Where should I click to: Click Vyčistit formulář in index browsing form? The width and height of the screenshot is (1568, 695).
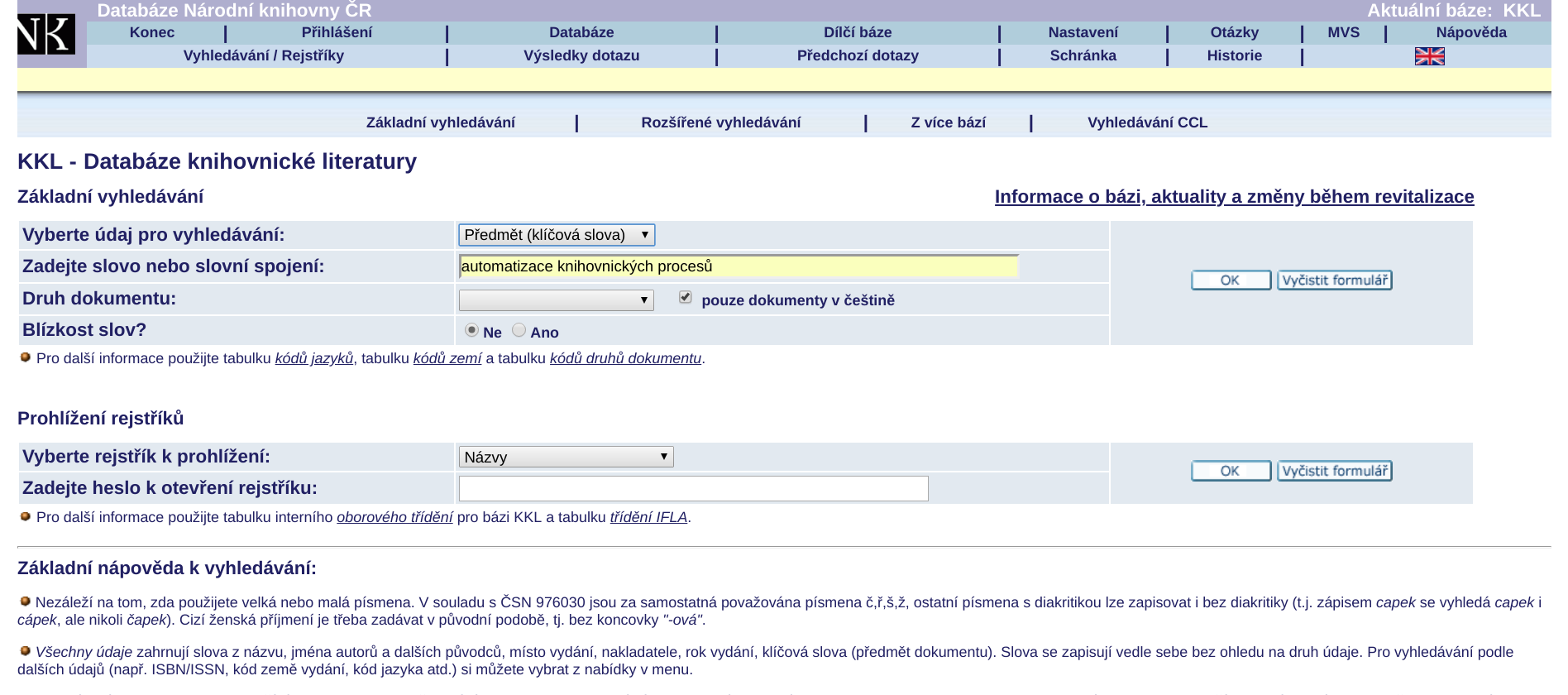tap(1334, 471)
